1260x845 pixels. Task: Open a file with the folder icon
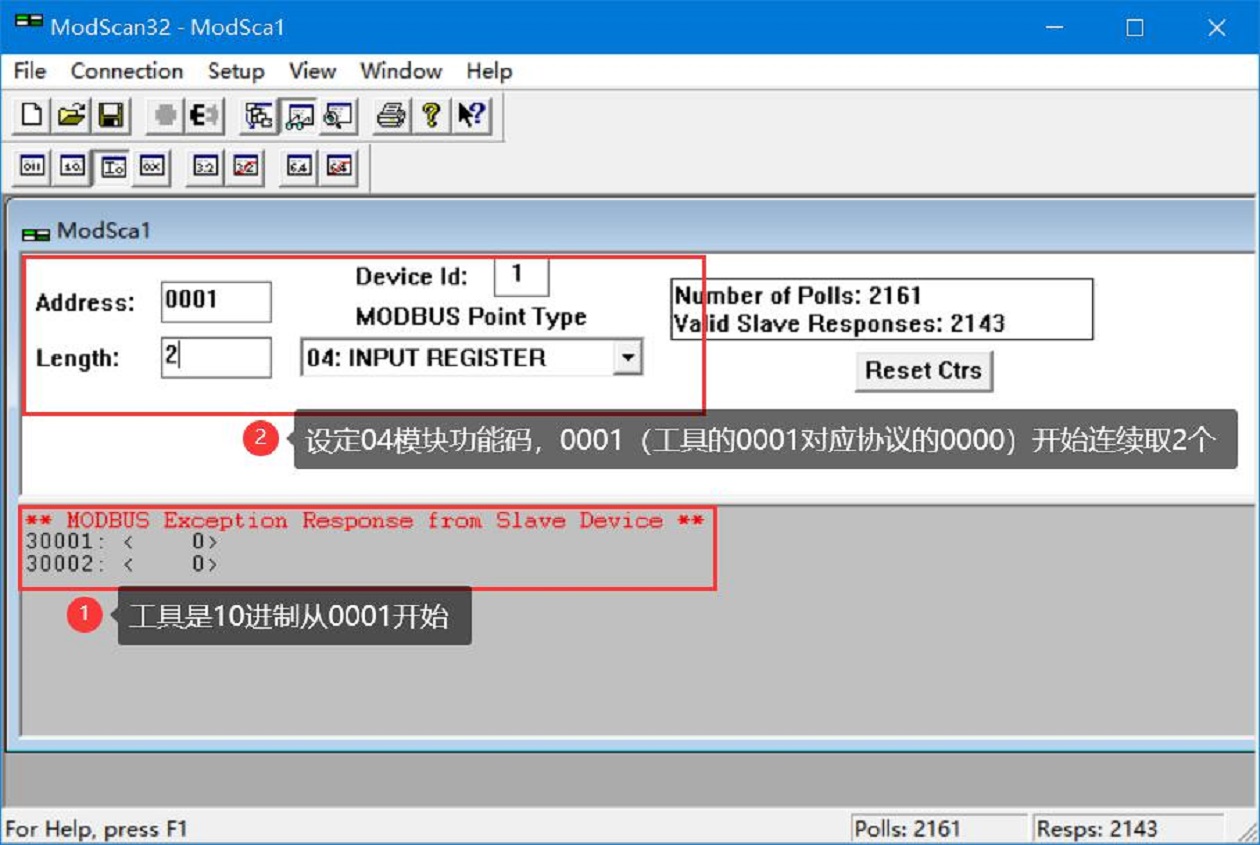coord(71,116)
